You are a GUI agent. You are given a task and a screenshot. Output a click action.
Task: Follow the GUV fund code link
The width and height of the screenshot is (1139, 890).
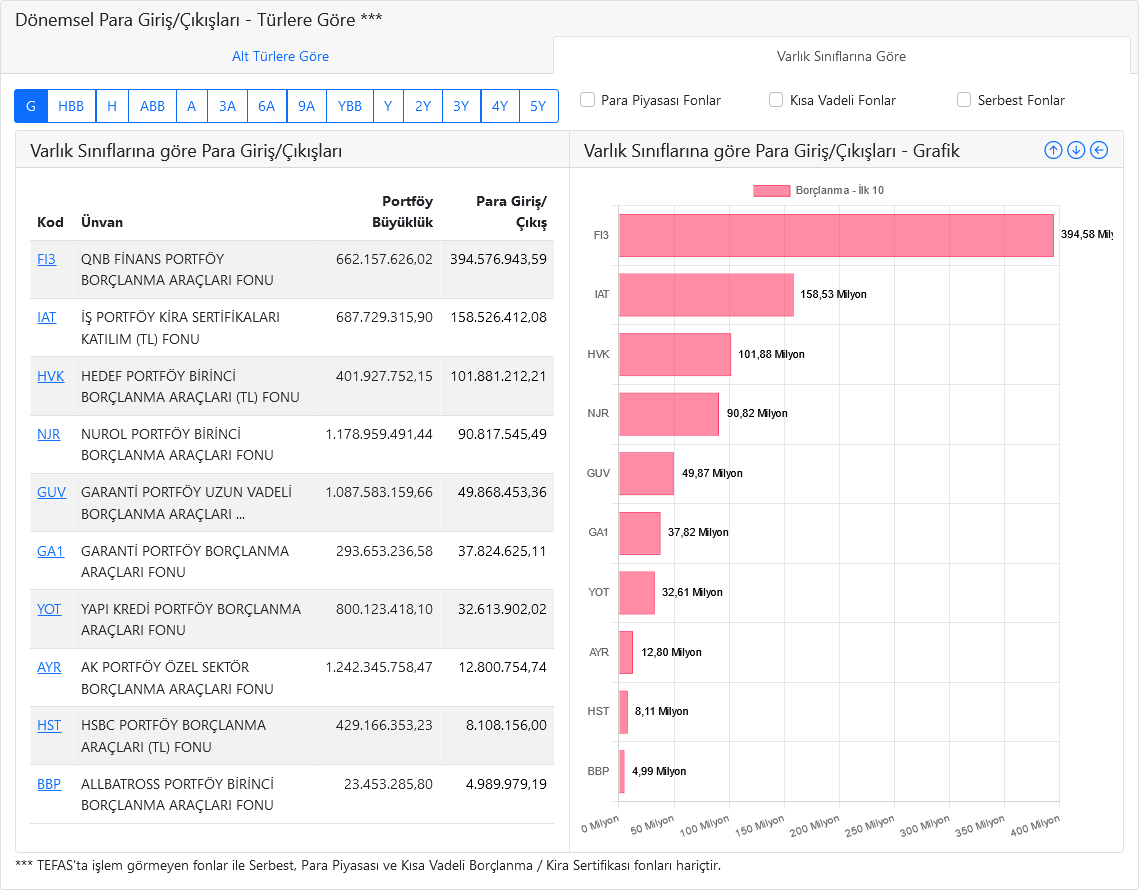click(x=52, y=493)
